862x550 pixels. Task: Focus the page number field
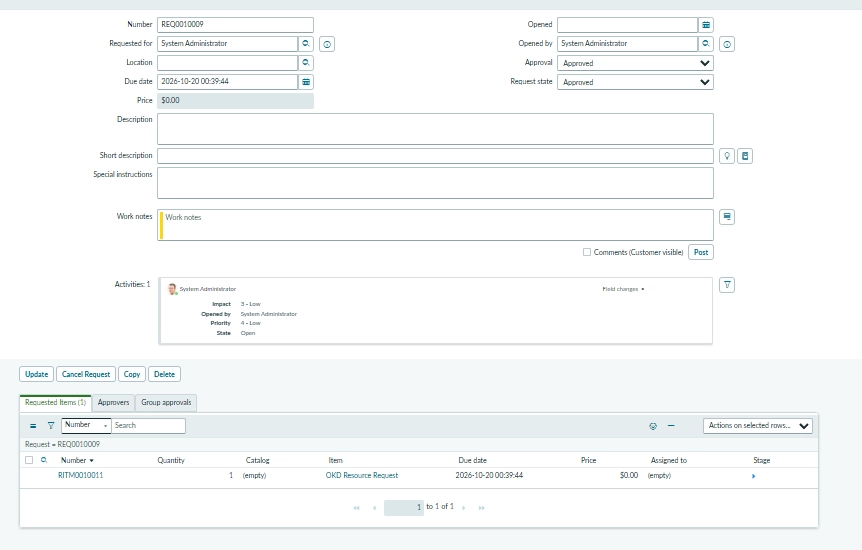pos(404,508)
